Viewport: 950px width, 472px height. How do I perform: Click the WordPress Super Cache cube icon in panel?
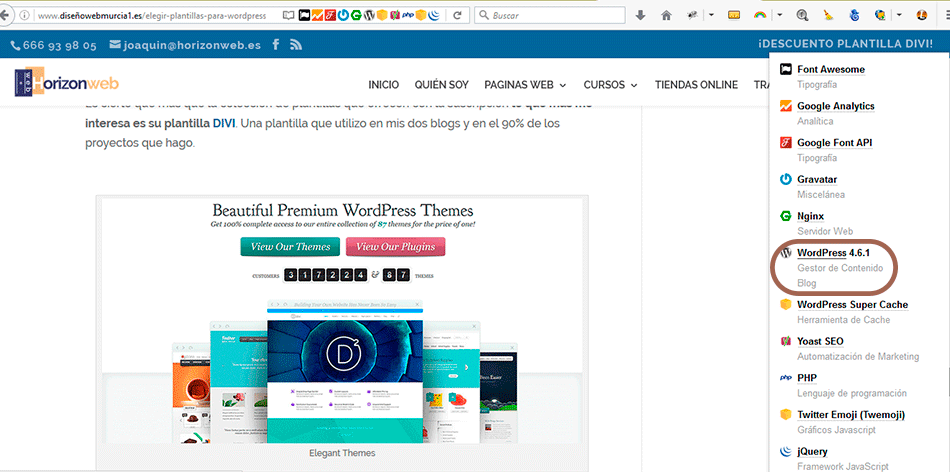coord(786,304)
